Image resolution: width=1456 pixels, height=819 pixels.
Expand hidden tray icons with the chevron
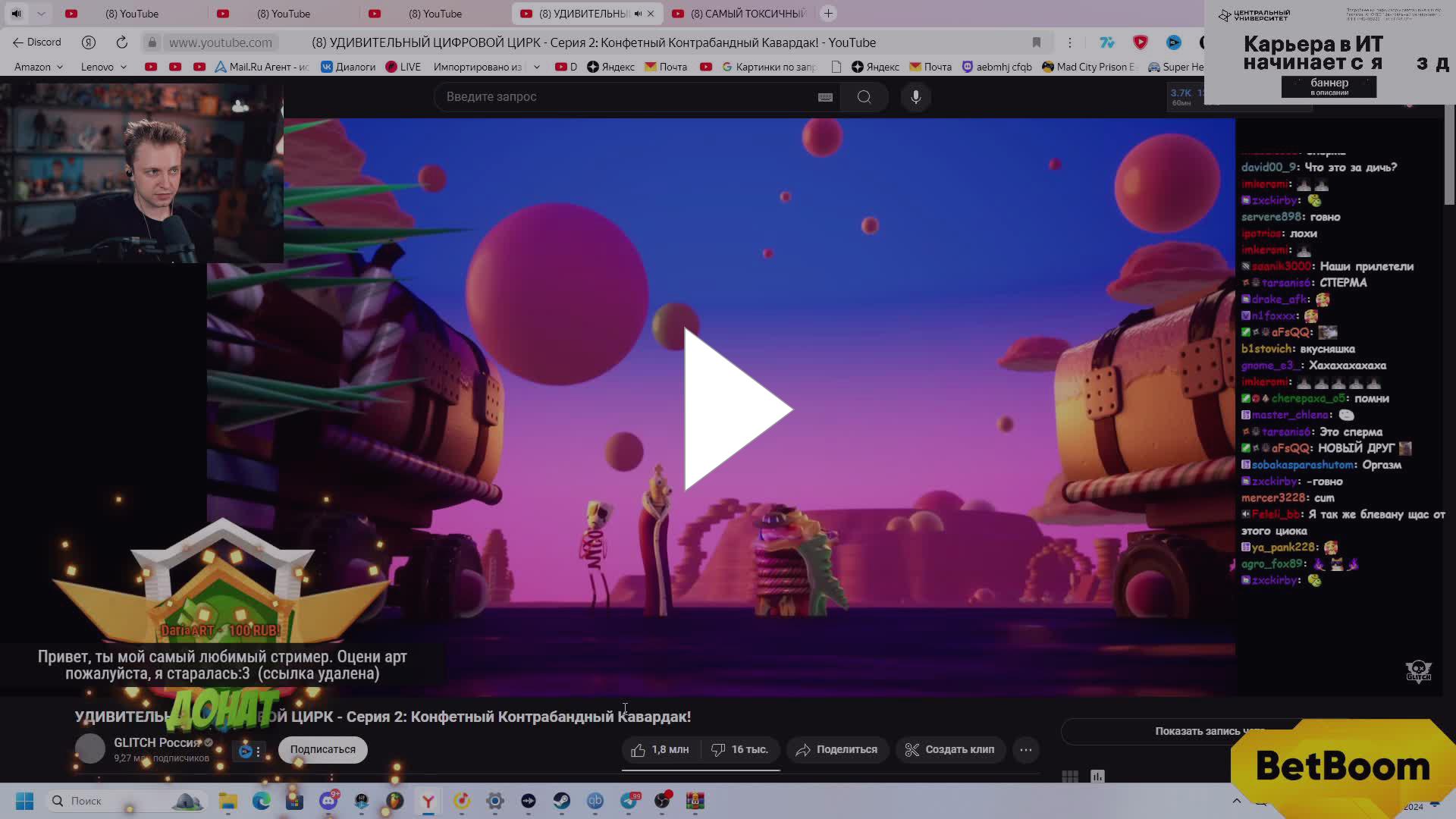1236,801
